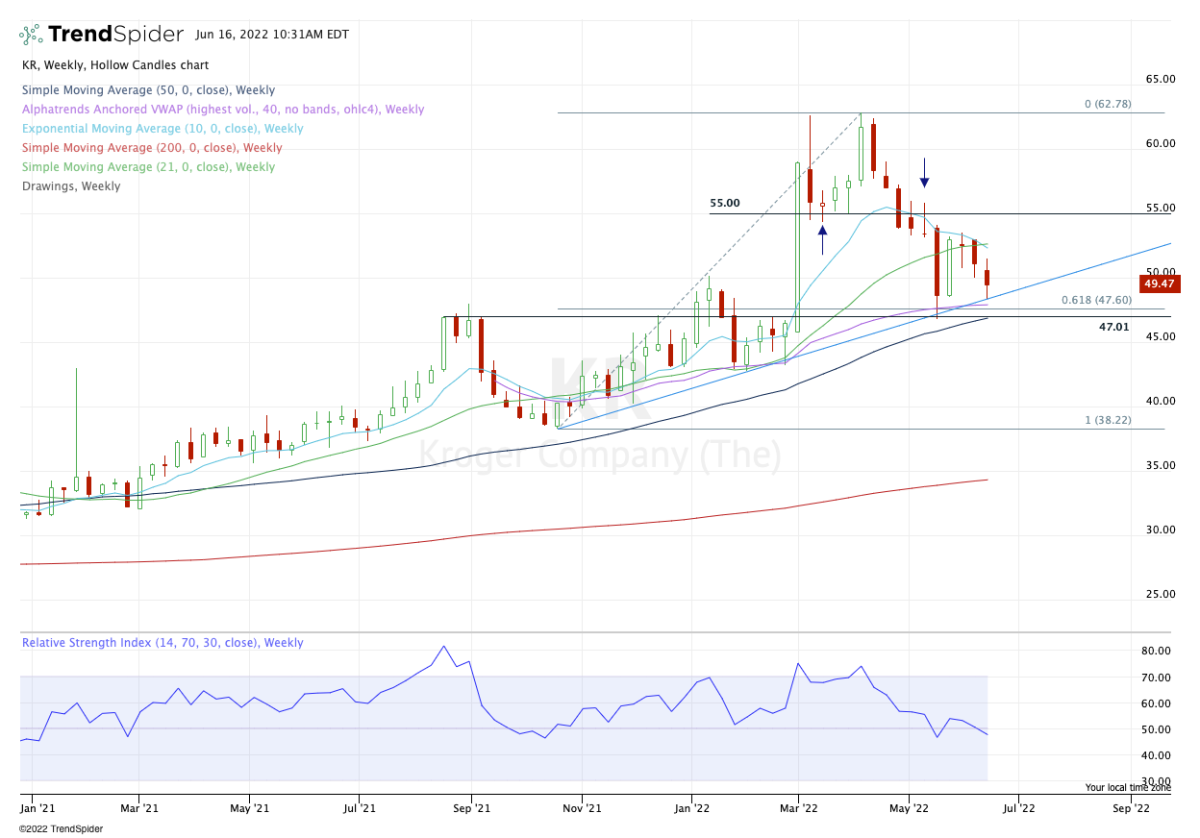The image size is (1200, 838).
Task: Open the KR, Weekly, Hollow Candles chart title
Action: click(114, 65)
